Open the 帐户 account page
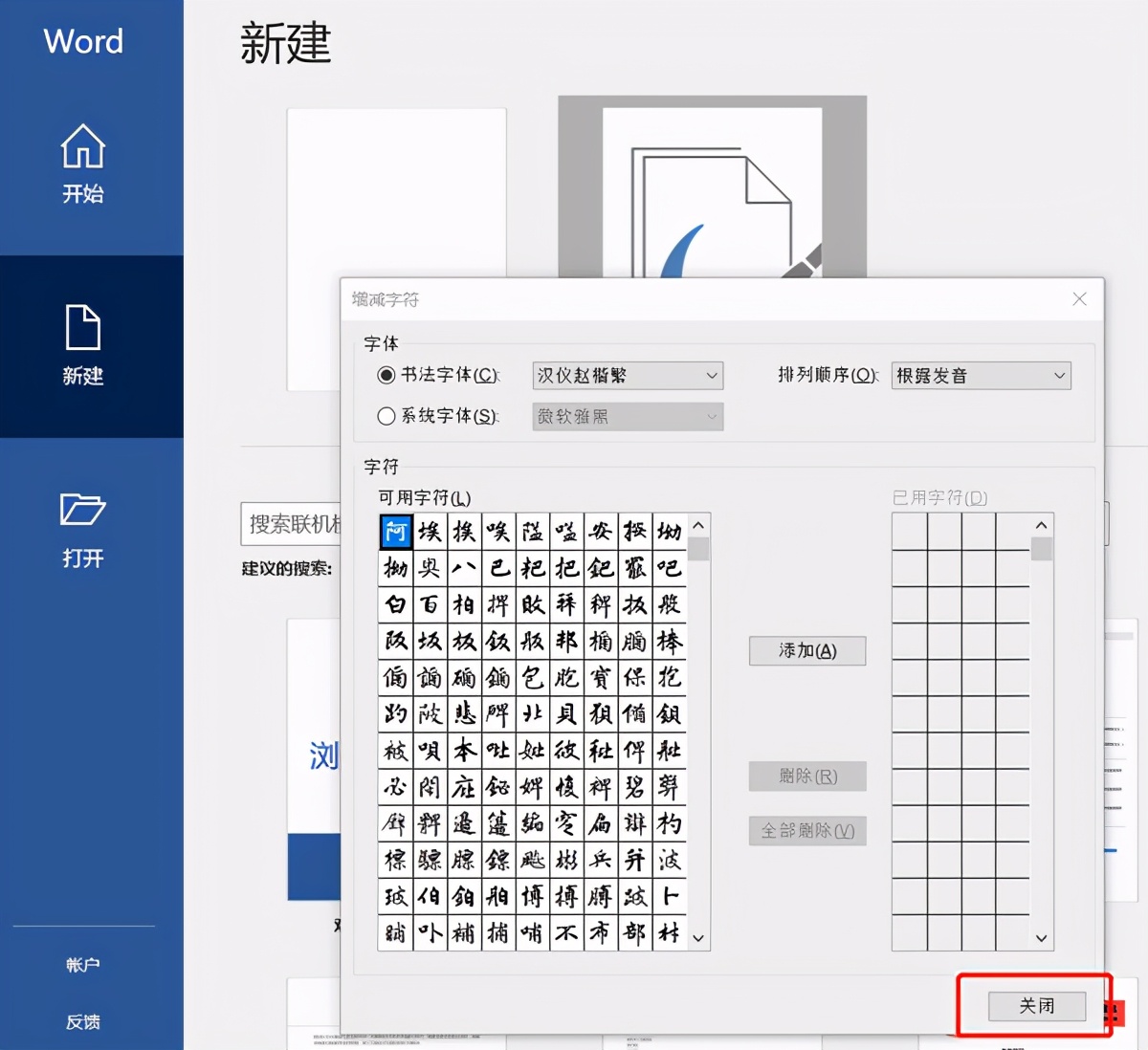This screenshot has height=1050, width=1148. [83, 965]
